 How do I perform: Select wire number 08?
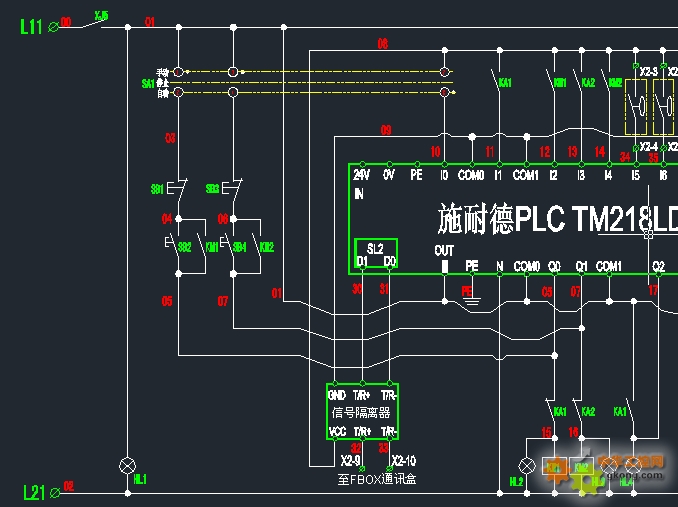point(383,43)
